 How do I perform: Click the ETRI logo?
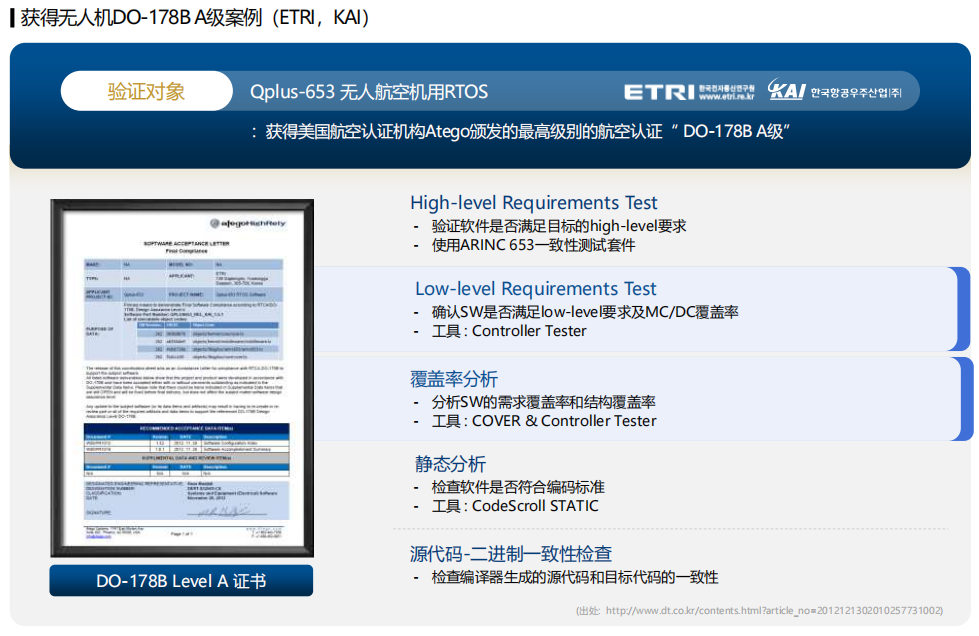[x=658, y=91]
